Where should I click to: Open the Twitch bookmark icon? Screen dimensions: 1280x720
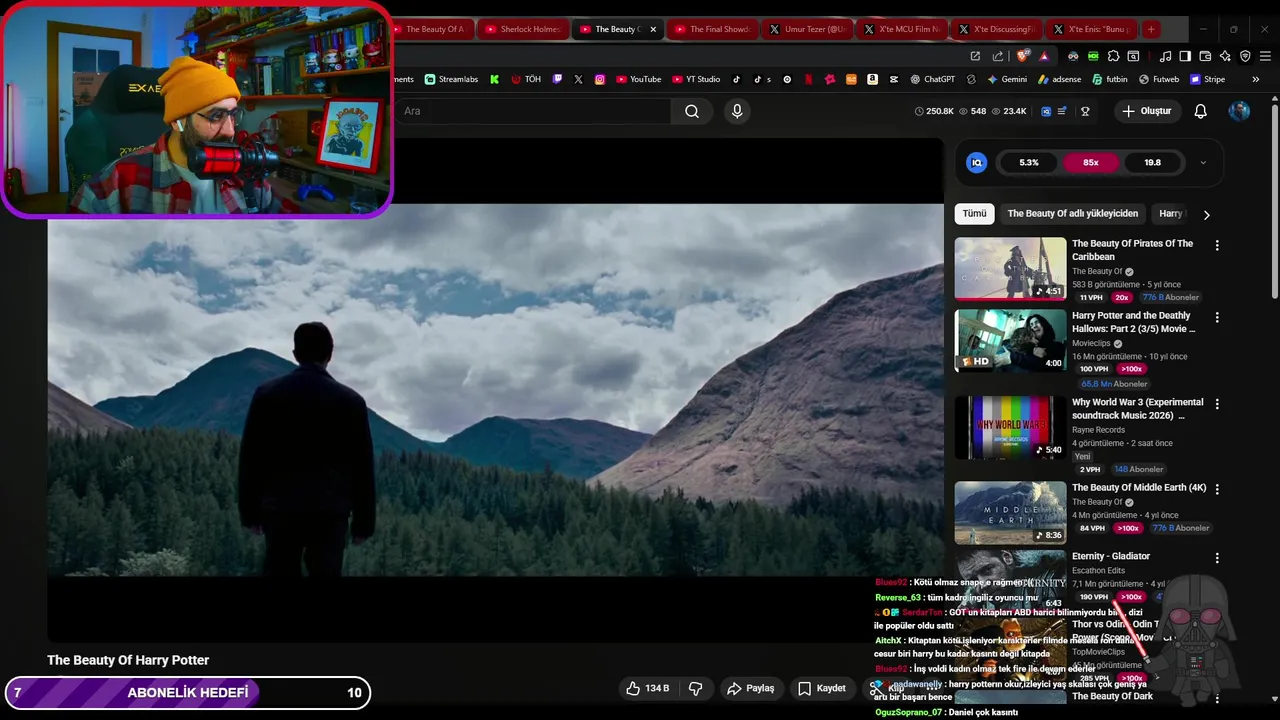click(557, 79)
